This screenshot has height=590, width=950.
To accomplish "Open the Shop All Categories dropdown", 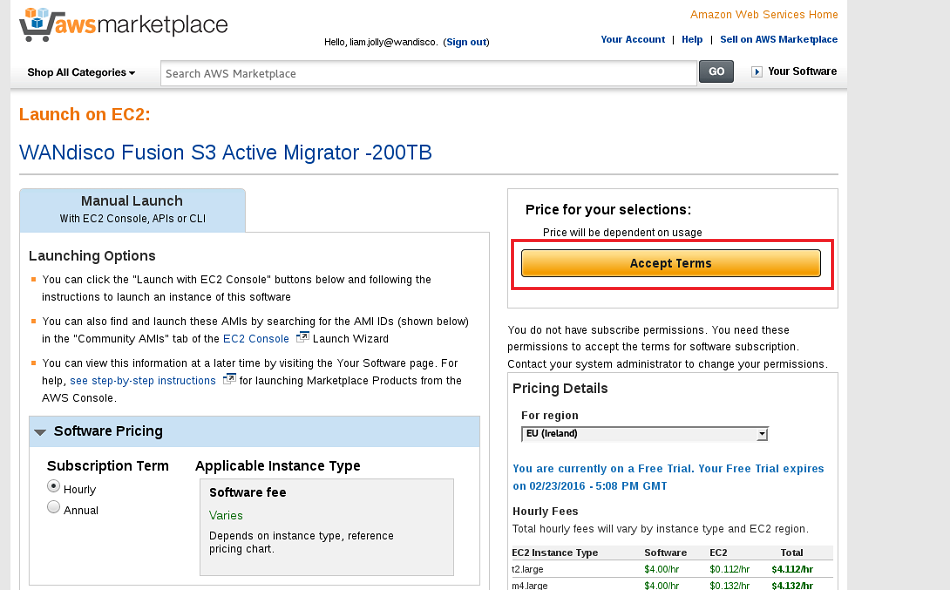I will point(81,73).
